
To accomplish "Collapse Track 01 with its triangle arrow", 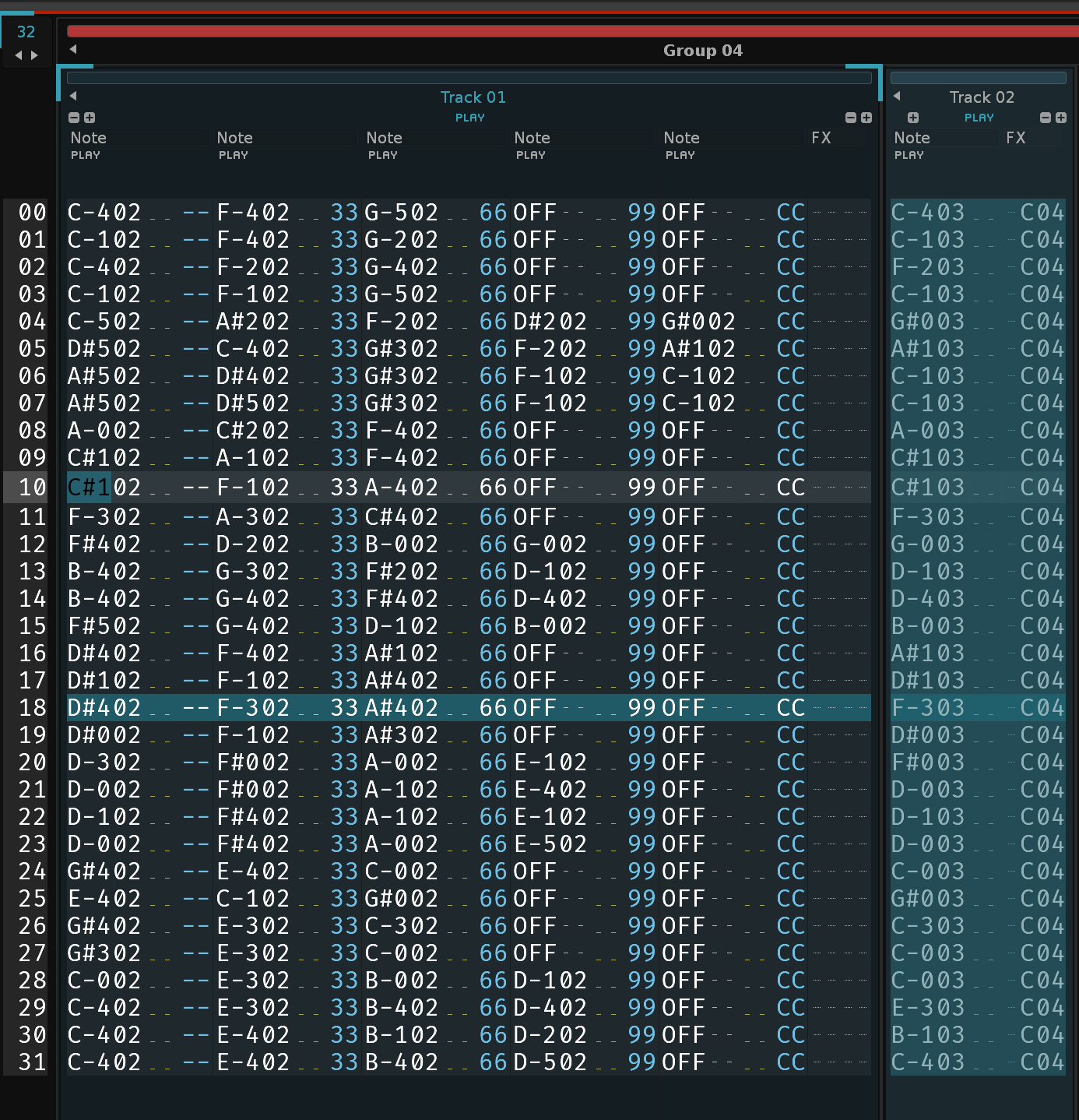I will (x=73, y=96).
